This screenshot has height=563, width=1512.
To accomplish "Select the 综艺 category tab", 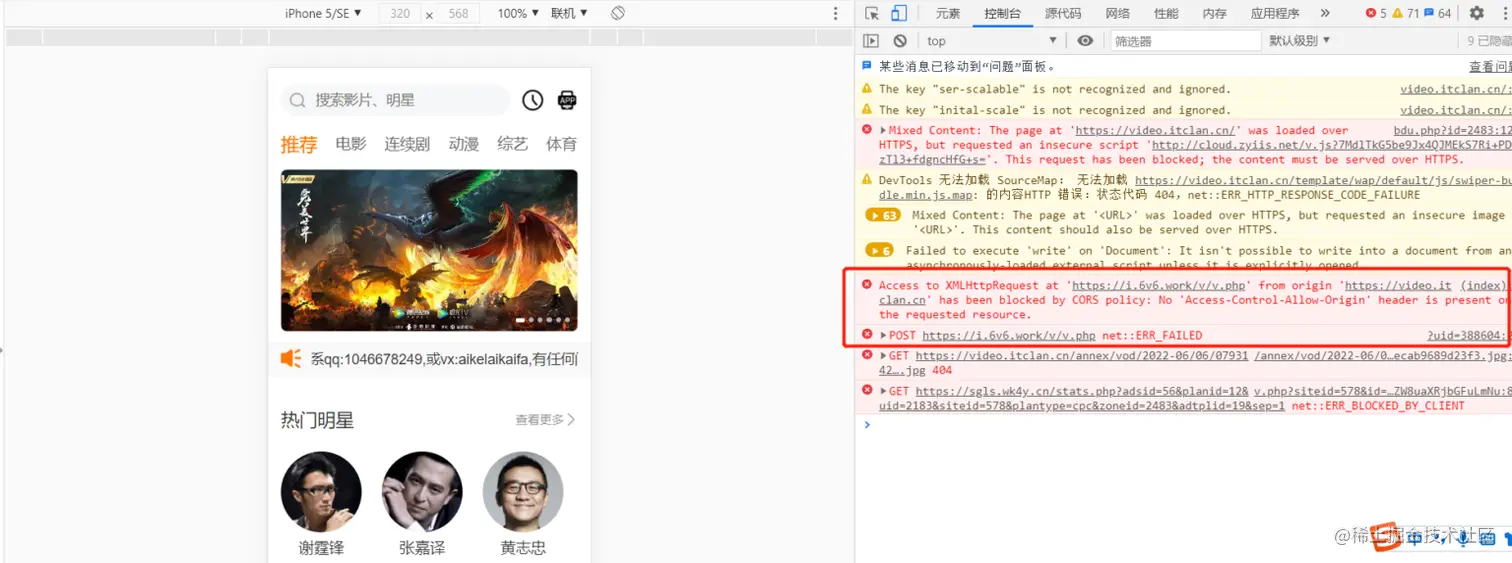I will click(513, 144).
